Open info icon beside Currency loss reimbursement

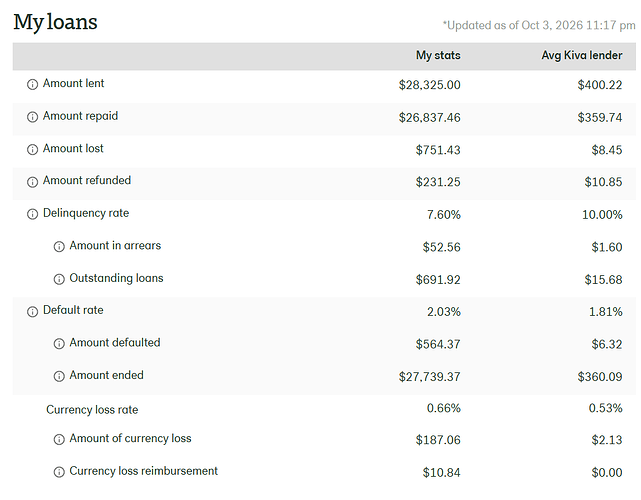coord(59,472)
